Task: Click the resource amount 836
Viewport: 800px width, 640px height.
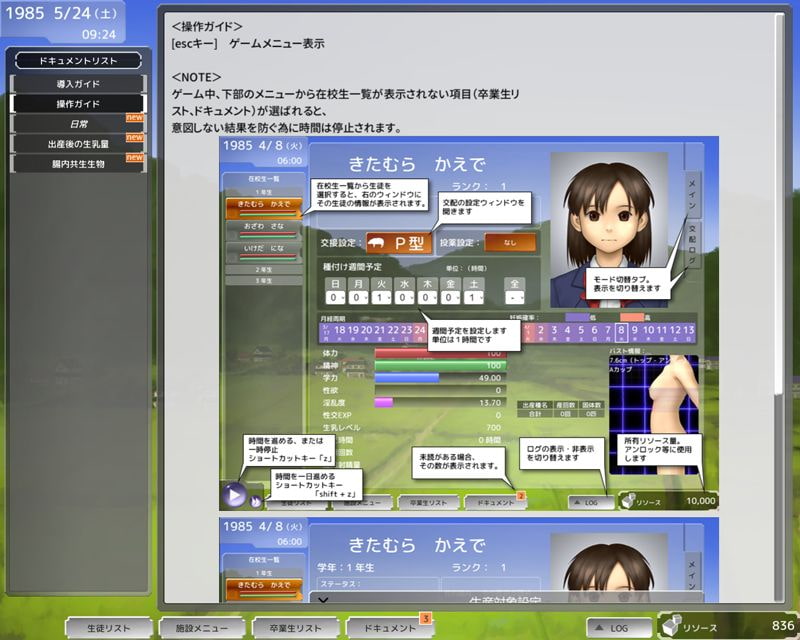Action: pos(782,626)
